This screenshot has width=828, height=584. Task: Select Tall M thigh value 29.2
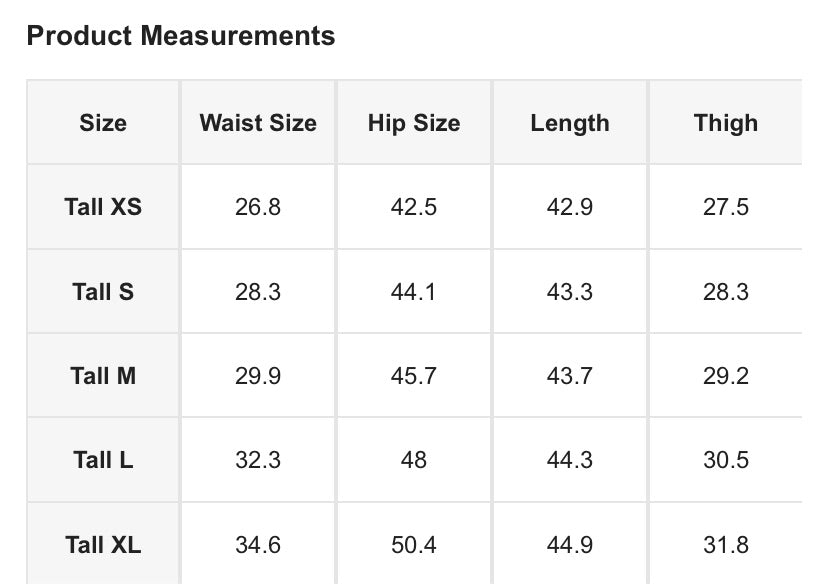[726, 376]
